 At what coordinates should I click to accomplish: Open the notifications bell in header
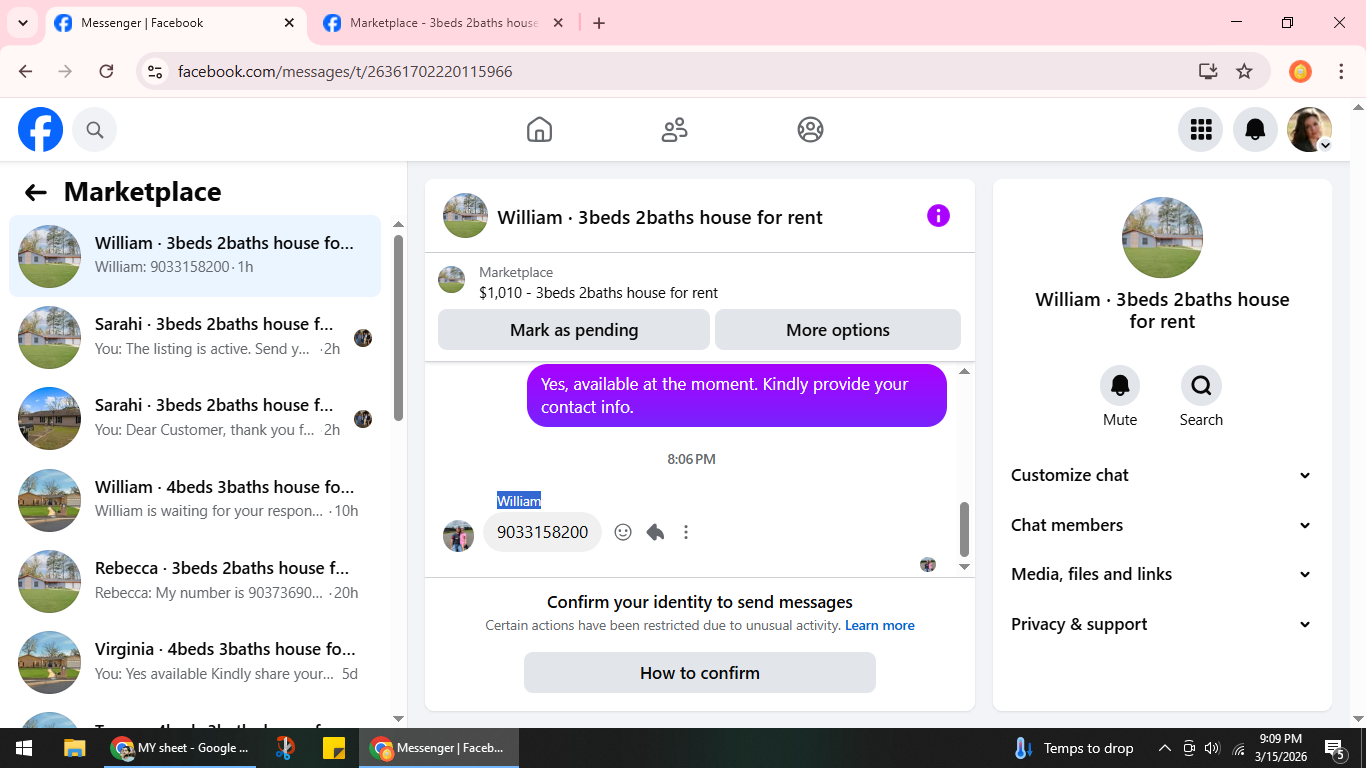click(x=1255, y=130)
